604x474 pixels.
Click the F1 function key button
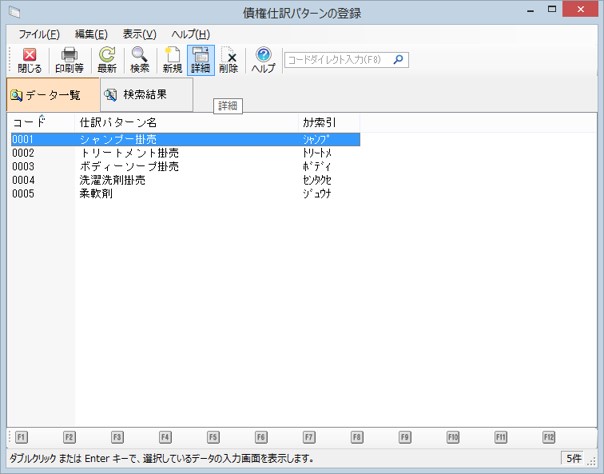tap(21, 437)
